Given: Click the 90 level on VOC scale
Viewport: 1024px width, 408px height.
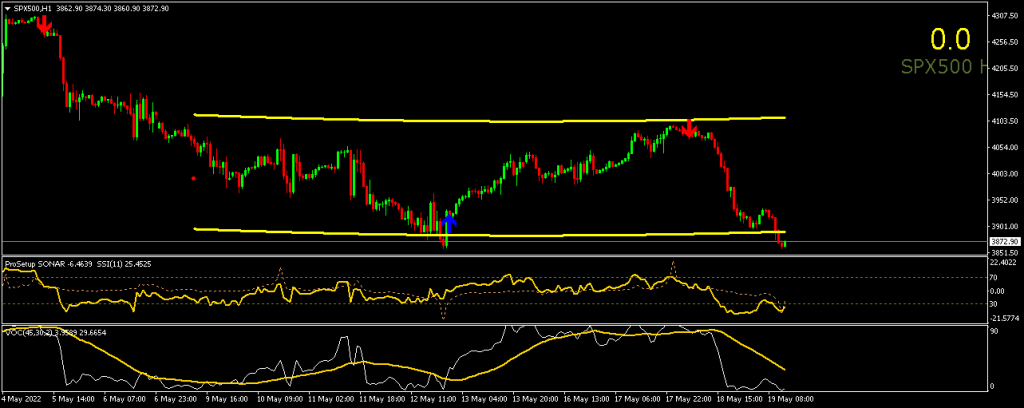Looking at the screenshot, I should [996, 330].
